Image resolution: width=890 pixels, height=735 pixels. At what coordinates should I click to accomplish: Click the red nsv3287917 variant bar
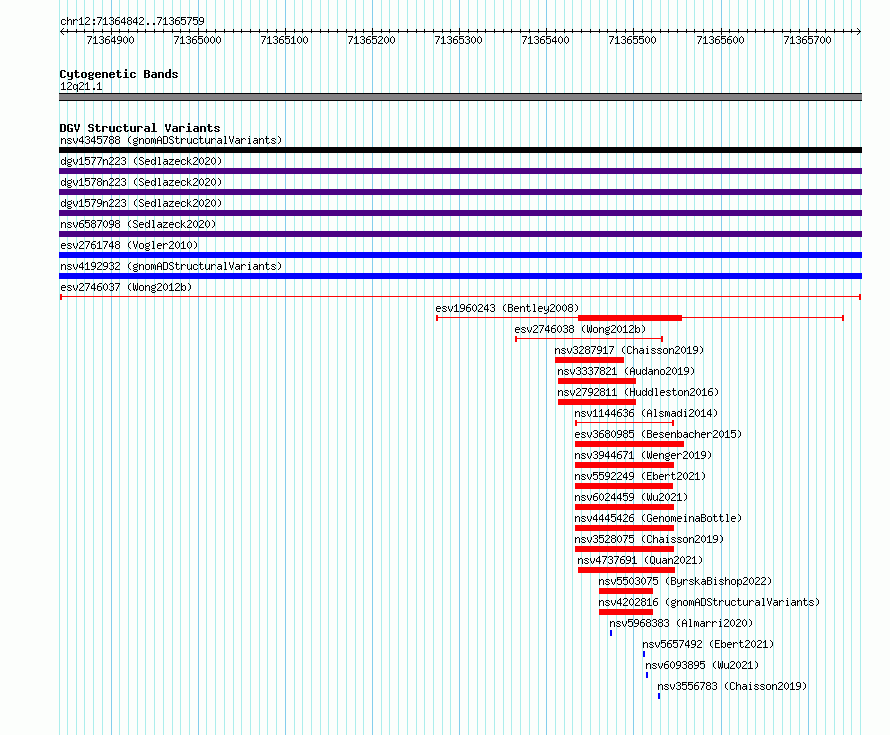(589, 360)
